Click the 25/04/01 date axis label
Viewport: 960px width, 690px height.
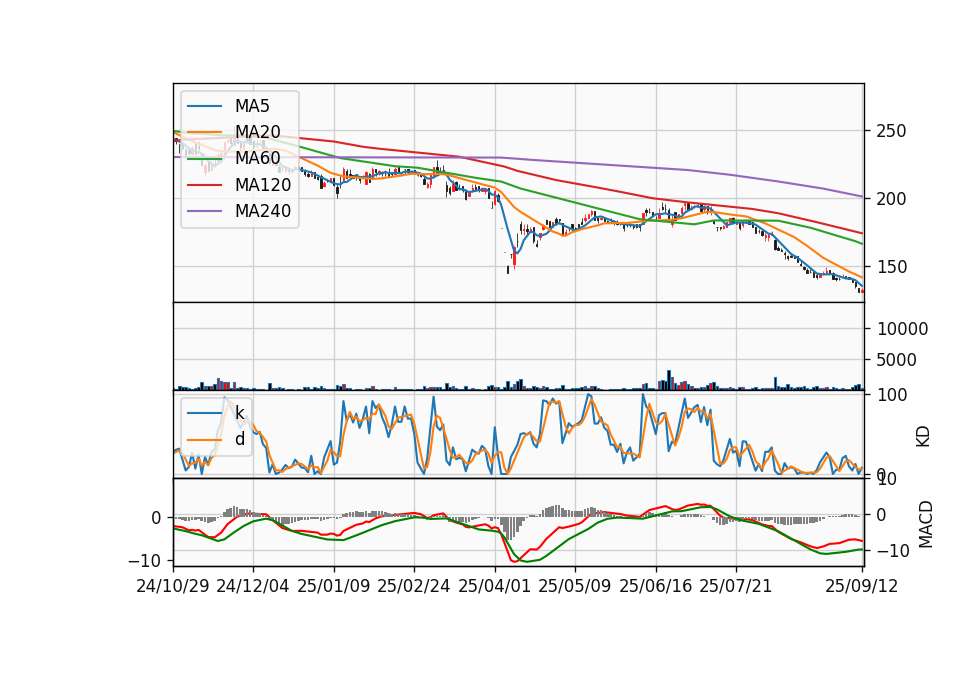point(495,586)
